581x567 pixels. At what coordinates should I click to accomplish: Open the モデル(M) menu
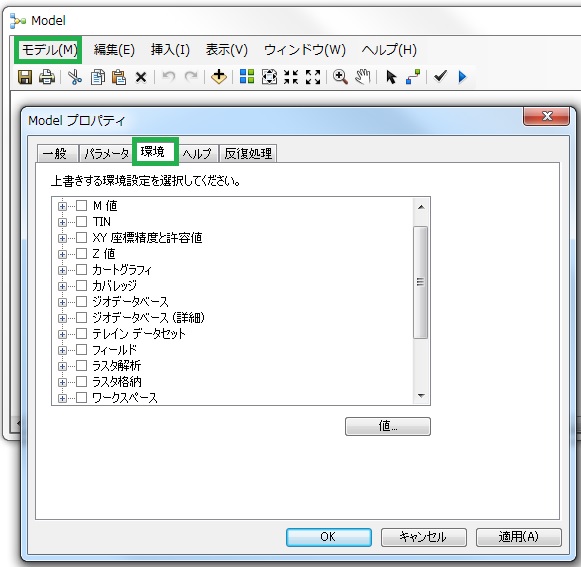point(49,50)
